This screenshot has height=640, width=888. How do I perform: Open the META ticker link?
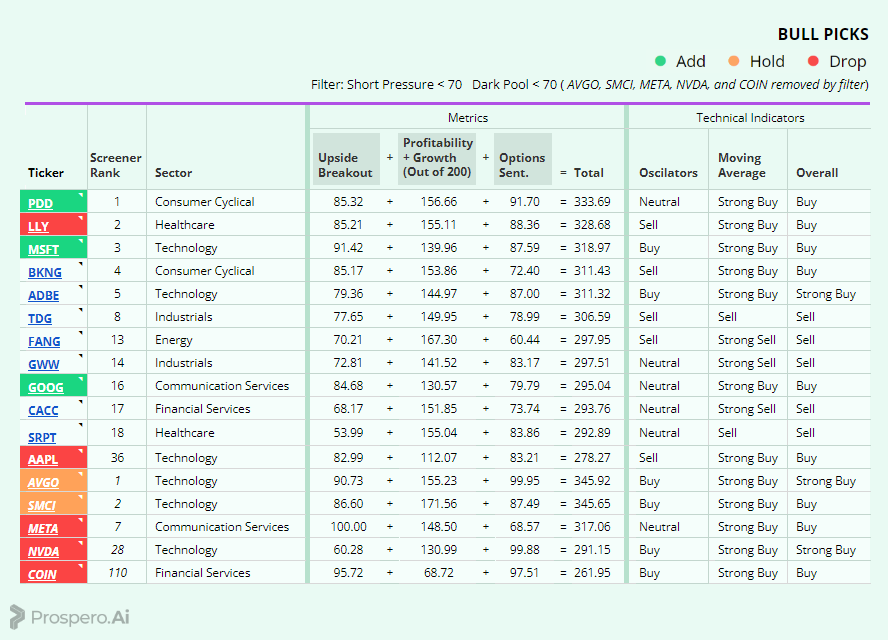click(x=43, y=528)
